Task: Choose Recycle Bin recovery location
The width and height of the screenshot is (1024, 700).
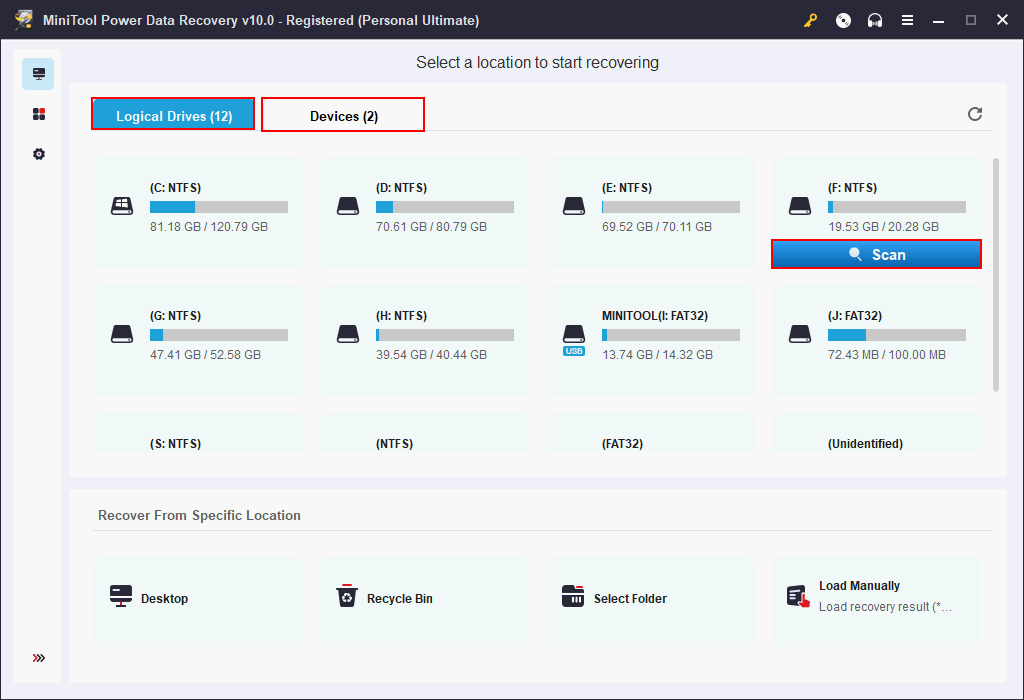Action: [424, 601]
